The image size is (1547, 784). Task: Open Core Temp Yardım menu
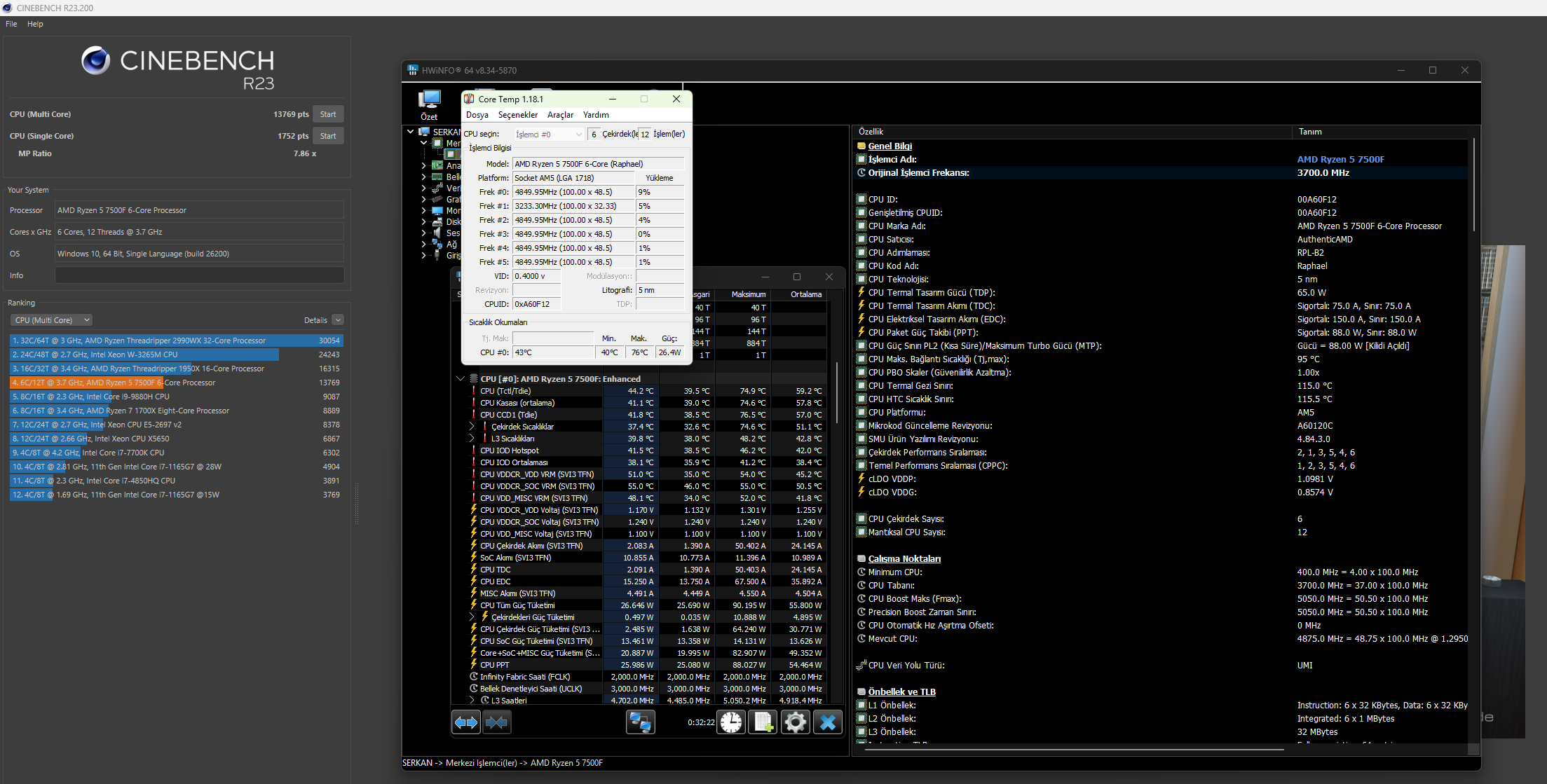(x=596, y=115)
